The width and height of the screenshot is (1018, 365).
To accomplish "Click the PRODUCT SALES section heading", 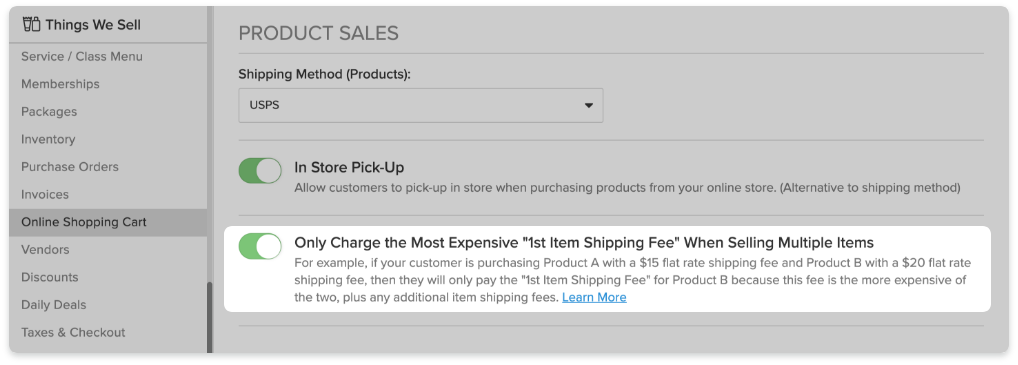I will pos(319,33).
